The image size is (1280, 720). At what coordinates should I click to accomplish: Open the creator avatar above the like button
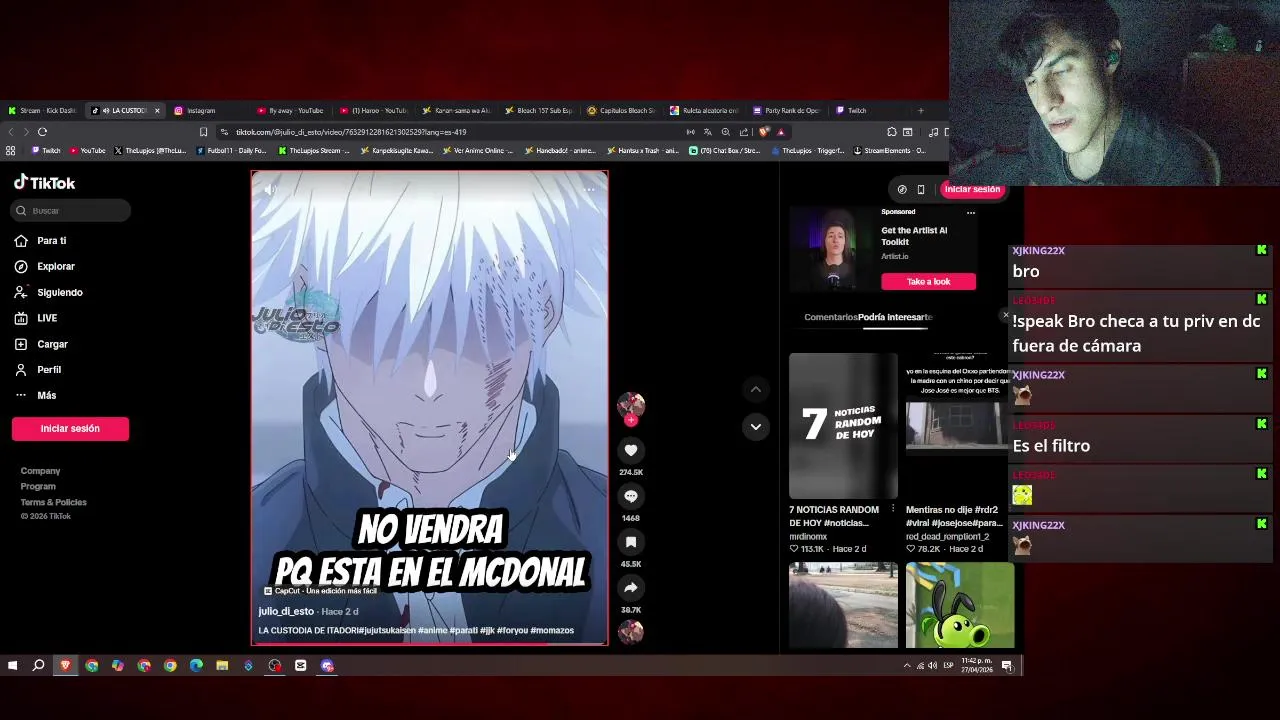click(x=631, y=405)
